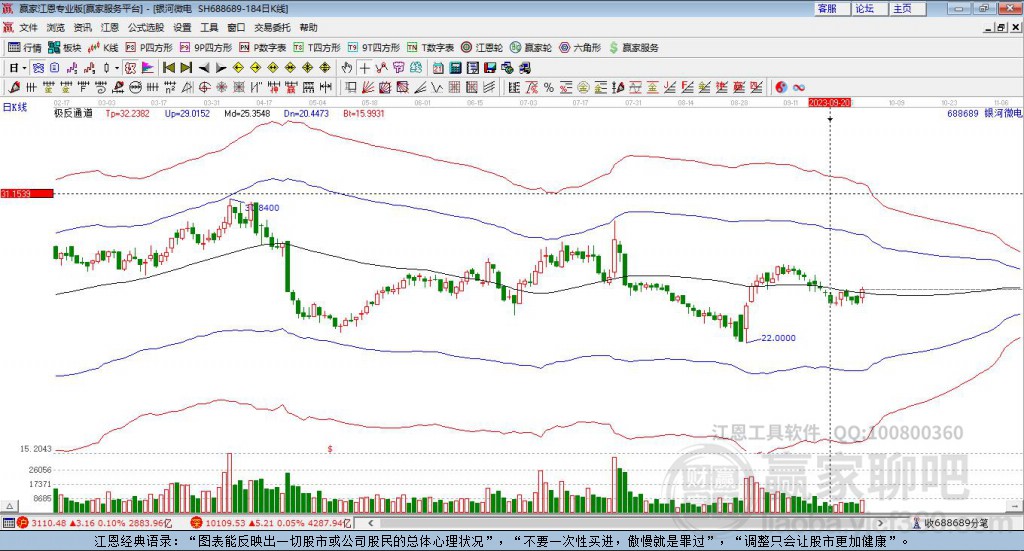Open the 窗口 menu
1024x551 pixels.
tap(236, 27)
